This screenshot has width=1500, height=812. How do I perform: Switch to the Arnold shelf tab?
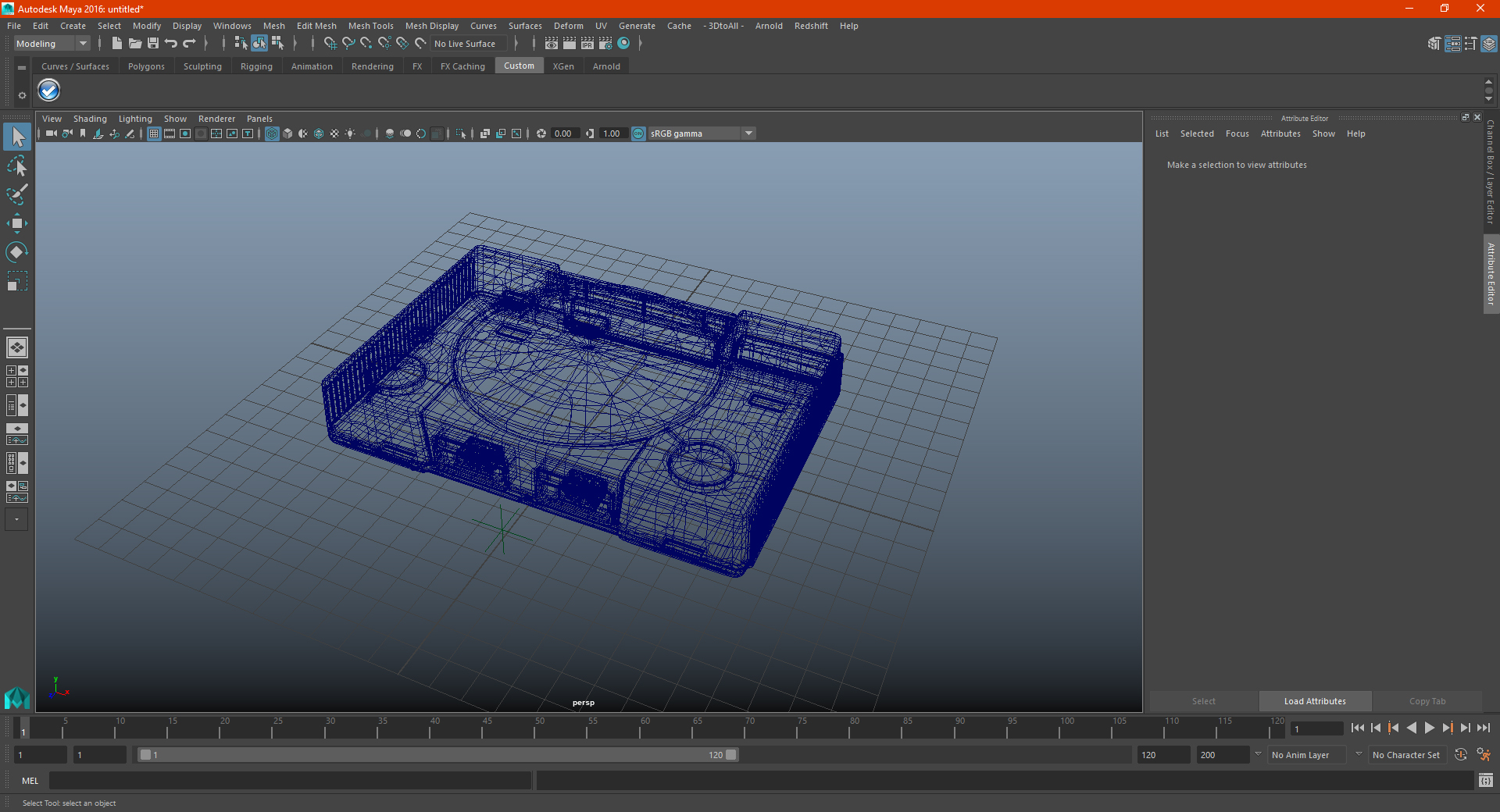[x=606, y=66]
